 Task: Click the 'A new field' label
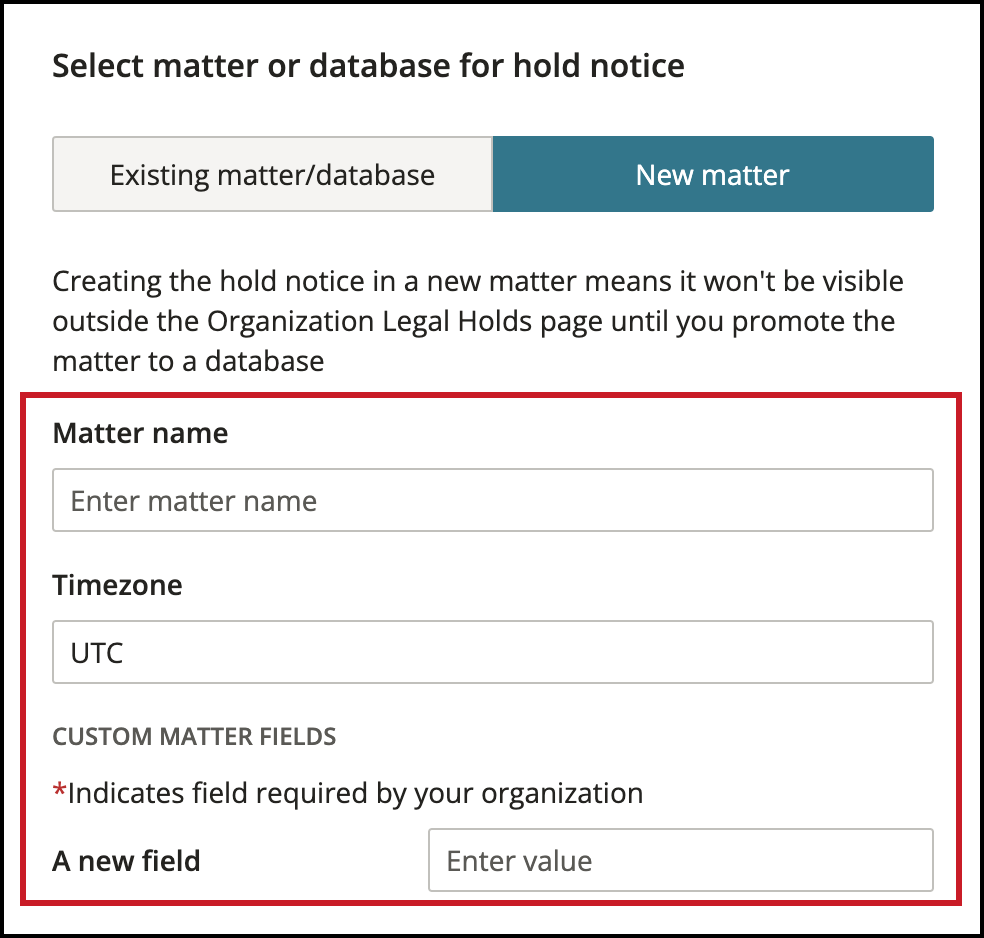point(126,861)
